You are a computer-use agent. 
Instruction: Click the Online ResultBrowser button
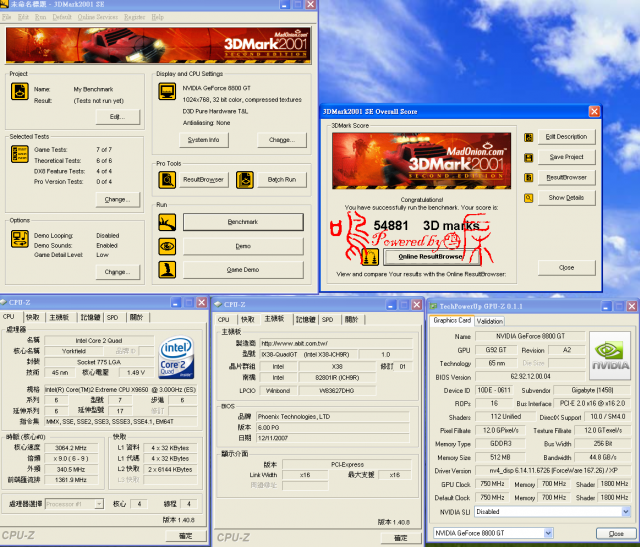tap(433, 257)
